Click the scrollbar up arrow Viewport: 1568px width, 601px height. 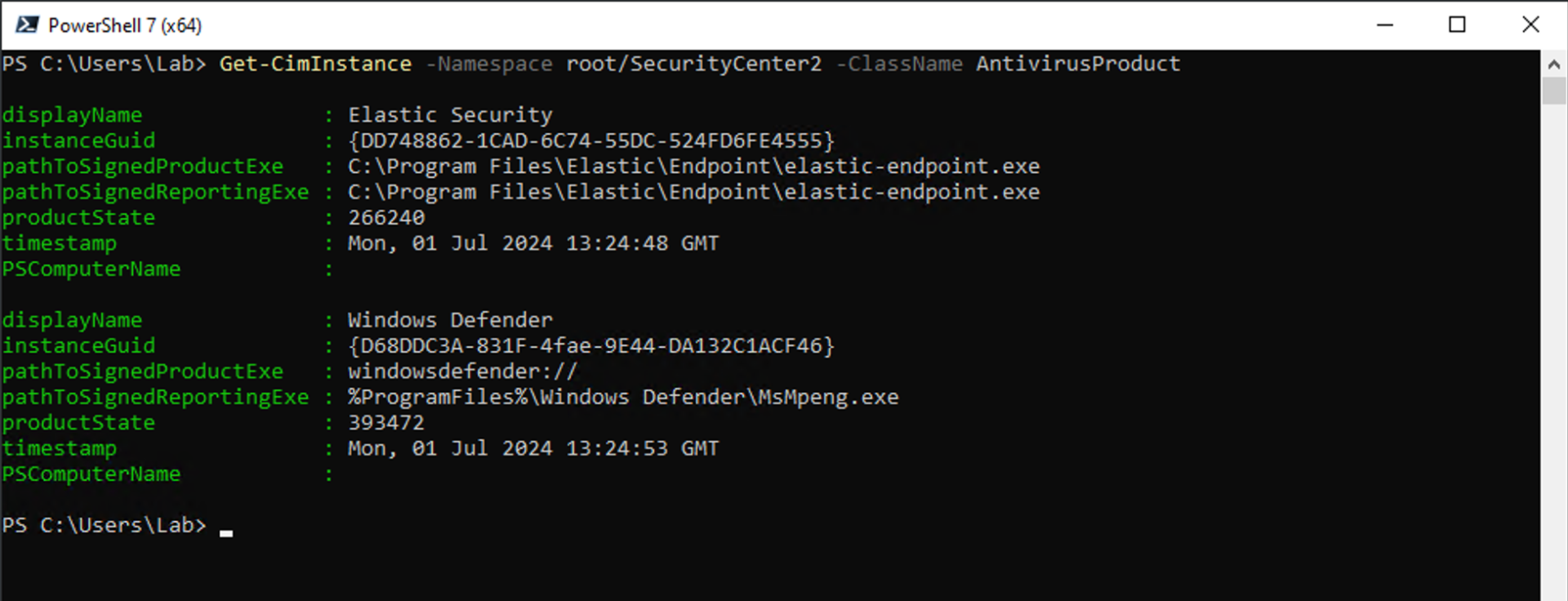1553,64
